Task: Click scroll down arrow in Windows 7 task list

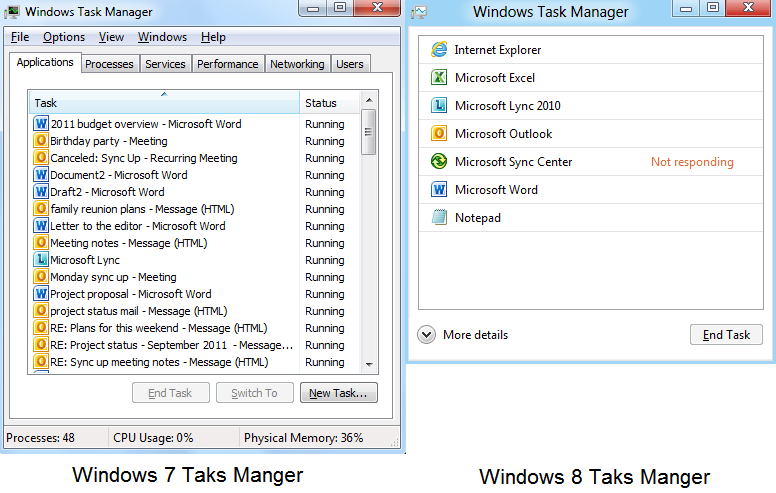Action: point(369,365)
